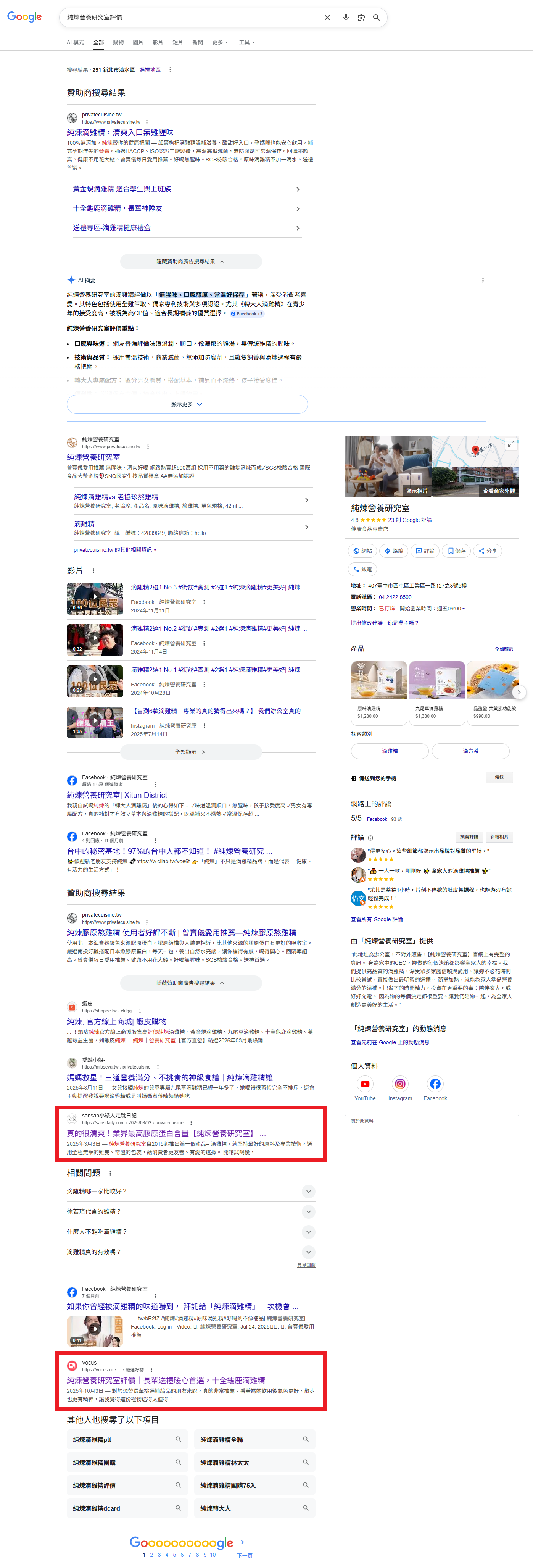Screen dimensions: 533x1568
Task: Switch to the 圖片 search tab
Action: click(x=138, y=43)
